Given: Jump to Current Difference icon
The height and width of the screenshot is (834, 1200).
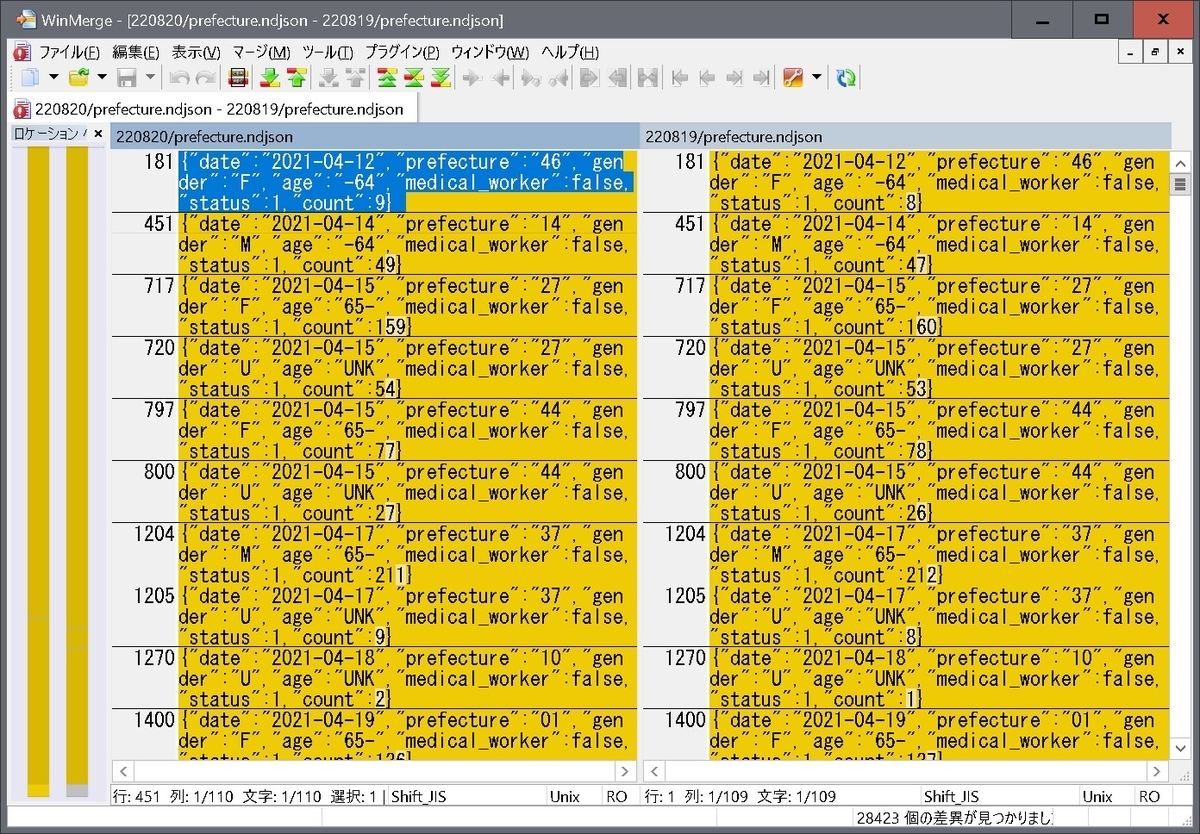Looking at the screenshot, I should (414, 77).
